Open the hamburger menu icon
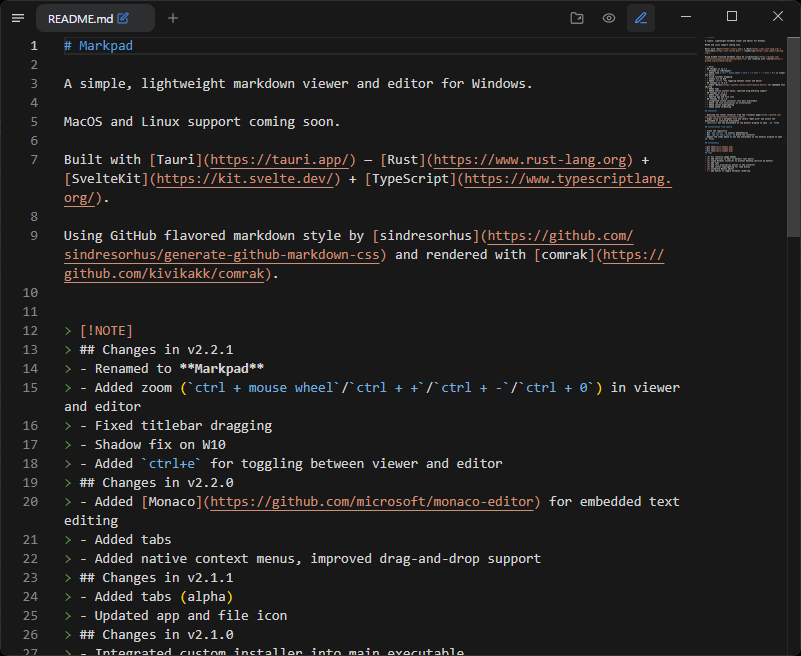 pyautogui.click(x=18, y=17)
